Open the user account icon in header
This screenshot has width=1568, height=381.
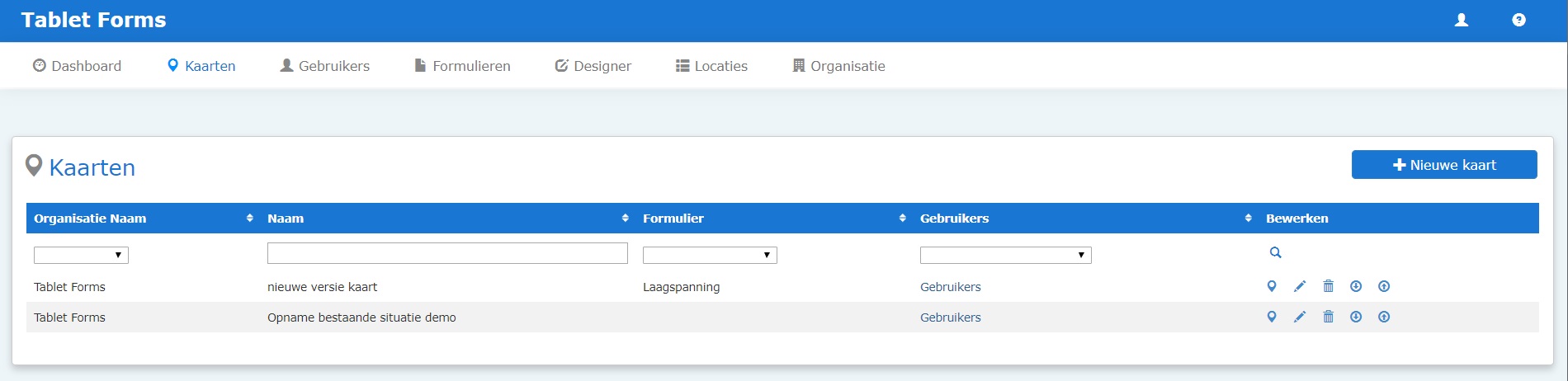click(1462, 20)
